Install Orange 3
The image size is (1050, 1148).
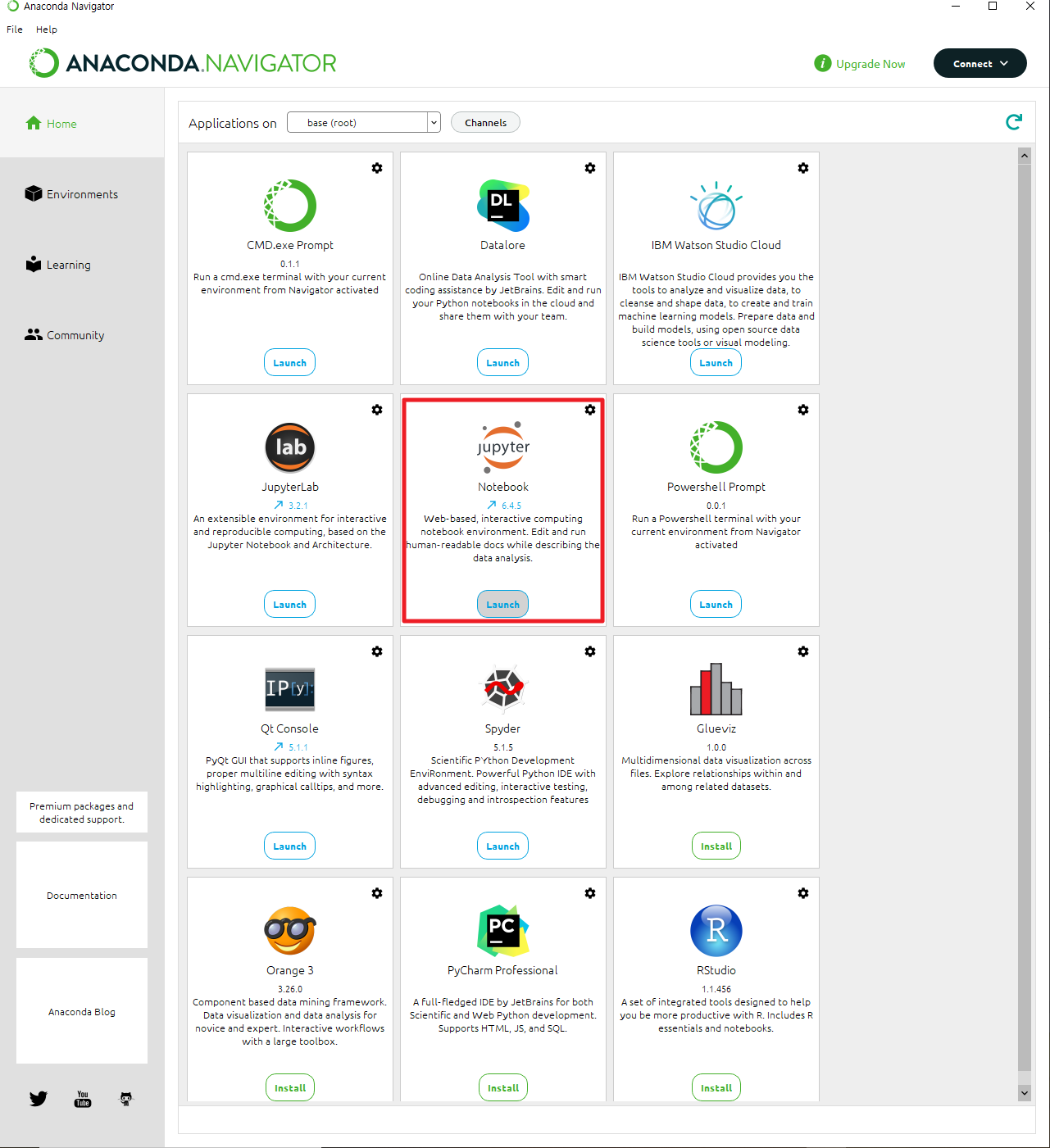click(x=290, y=1087)
